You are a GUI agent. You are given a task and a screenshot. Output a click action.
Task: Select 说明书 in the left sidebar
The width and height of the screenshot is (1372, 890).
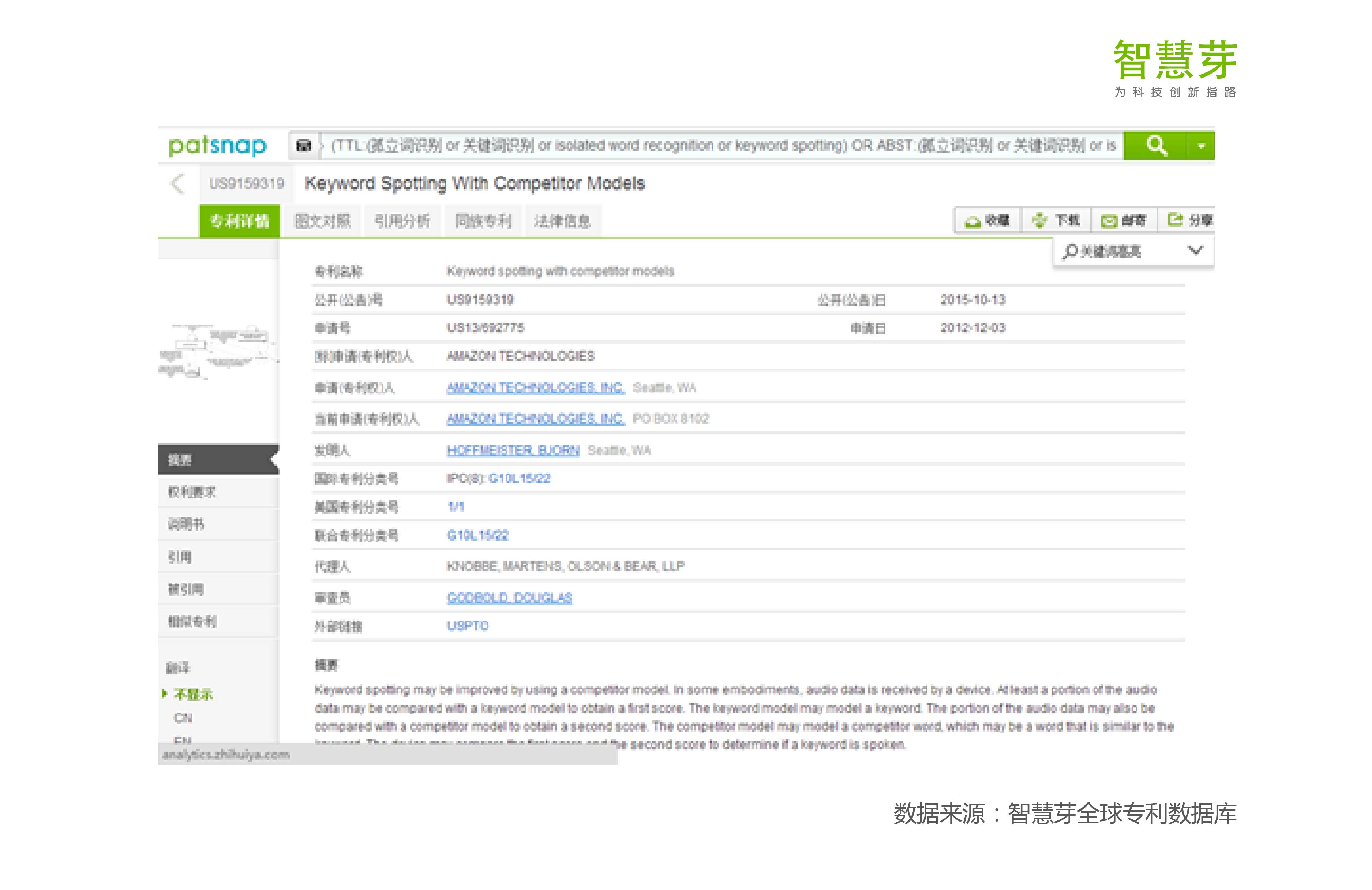(x=218, y=524)
